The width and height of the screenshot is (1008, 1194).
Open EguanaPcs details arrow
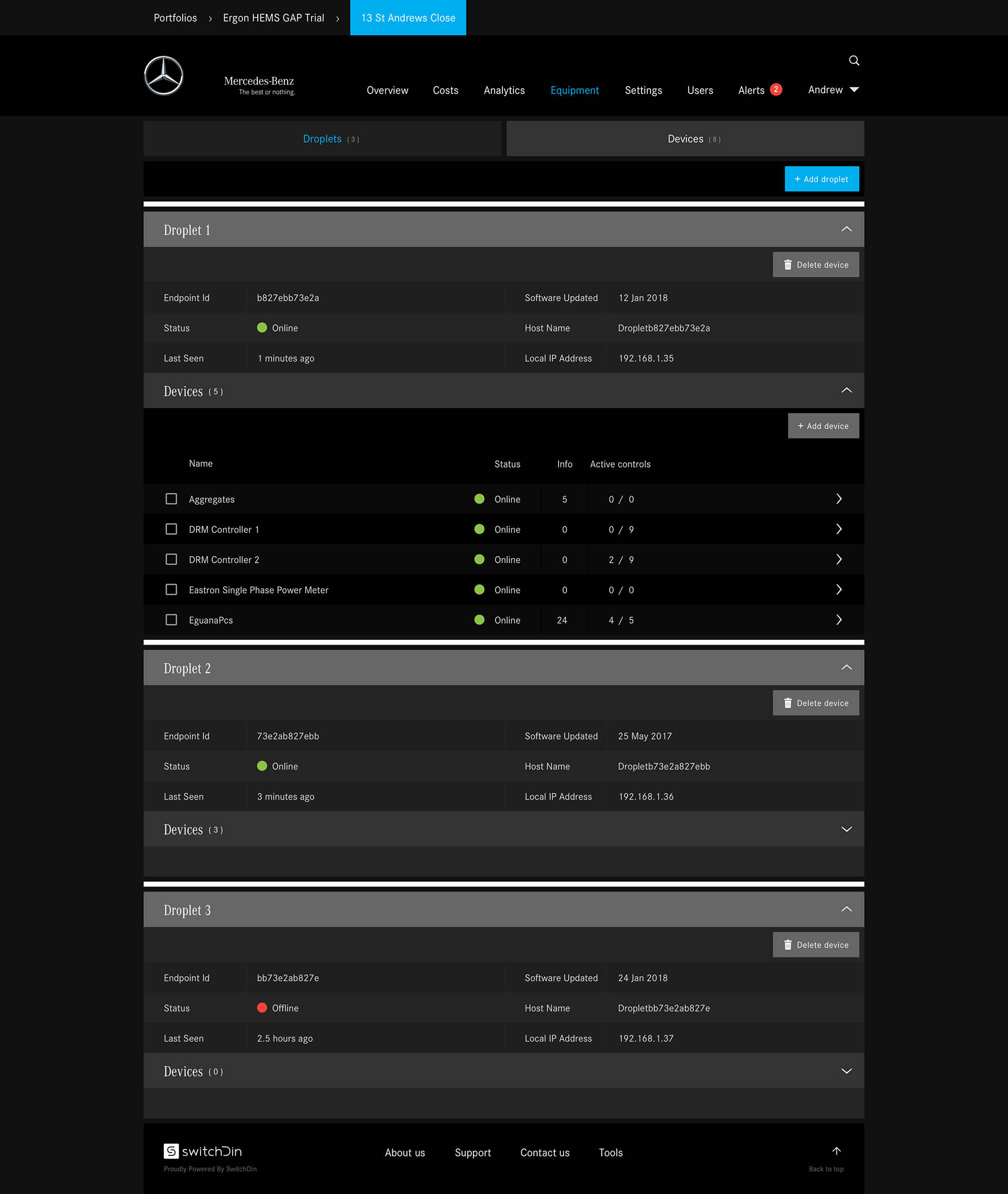tap(838, 620)
